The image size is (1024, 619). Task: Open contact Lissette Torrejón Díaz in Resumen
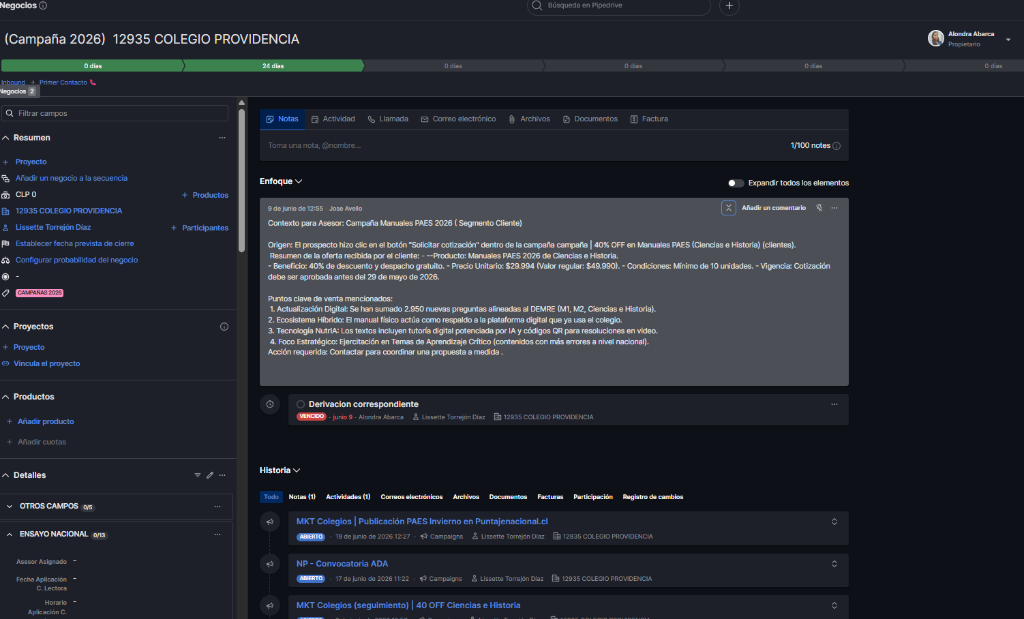pos(53,227)
